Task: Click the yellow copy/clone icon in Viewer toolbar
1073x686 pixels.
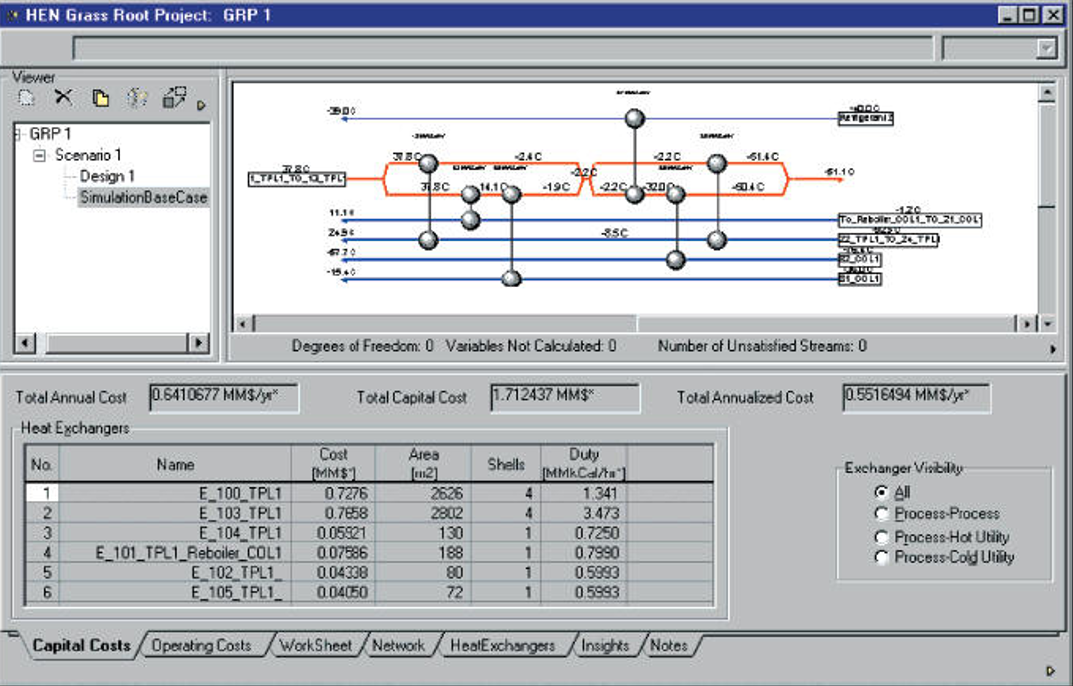Action: coord(100,98)
